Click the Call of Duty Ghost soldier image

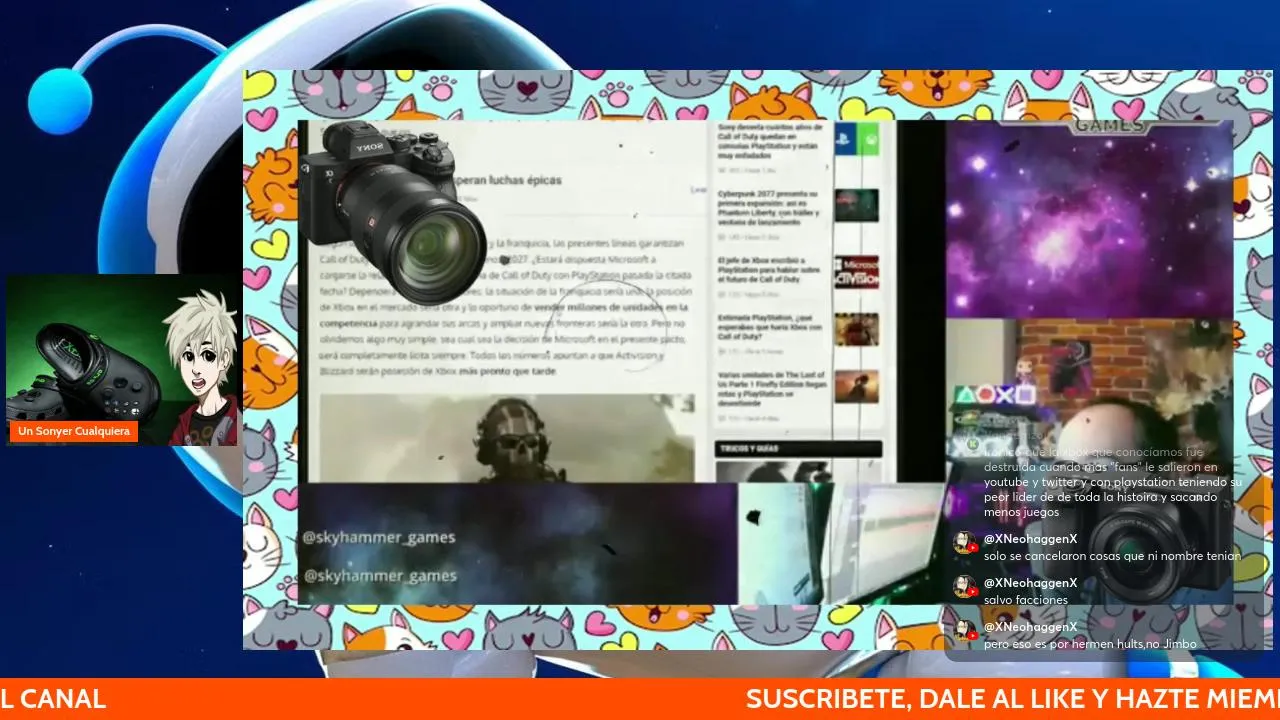point(507,438)
